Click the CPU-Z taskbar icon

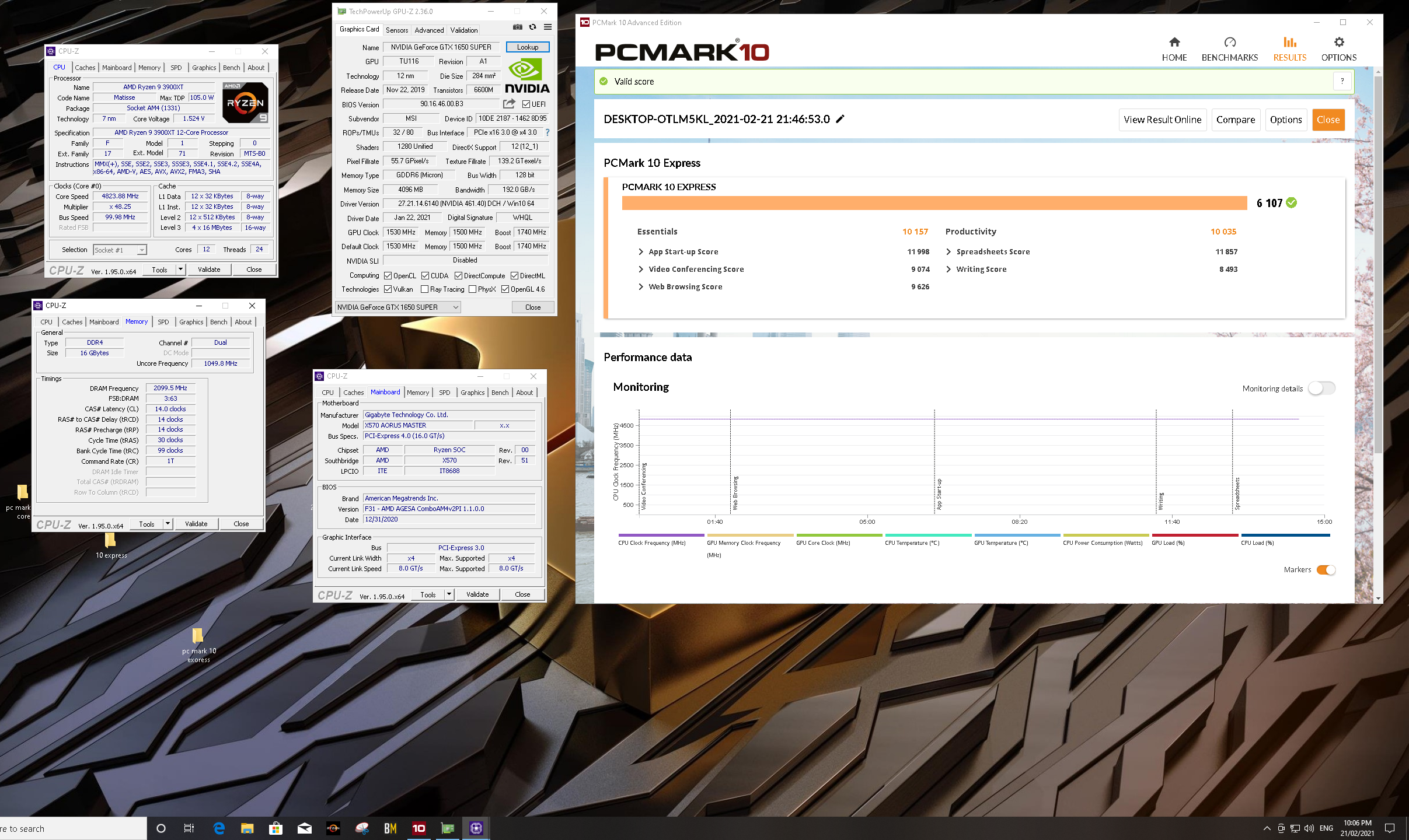click(476, 828)
